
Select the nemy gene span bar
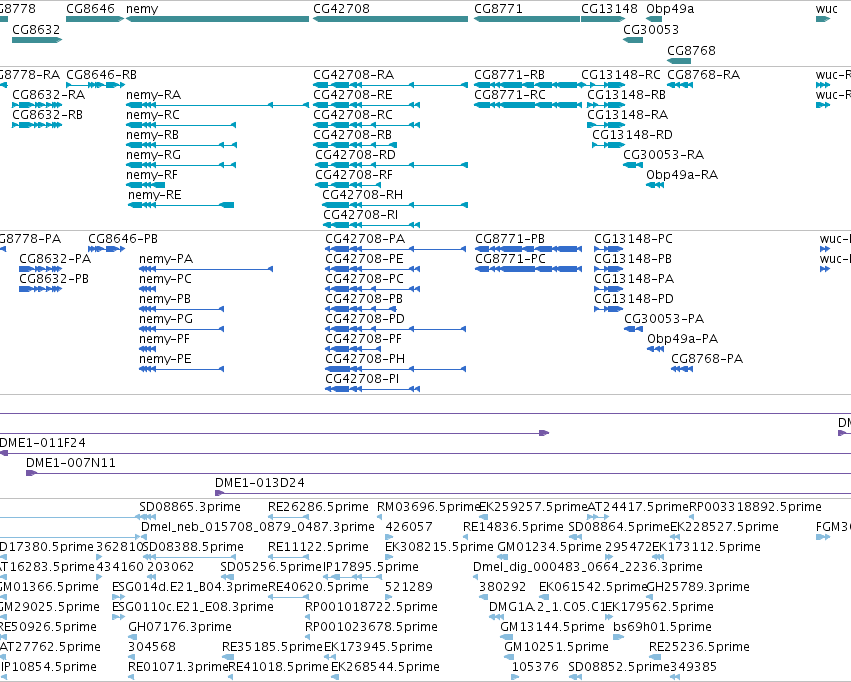pos(218,19)
